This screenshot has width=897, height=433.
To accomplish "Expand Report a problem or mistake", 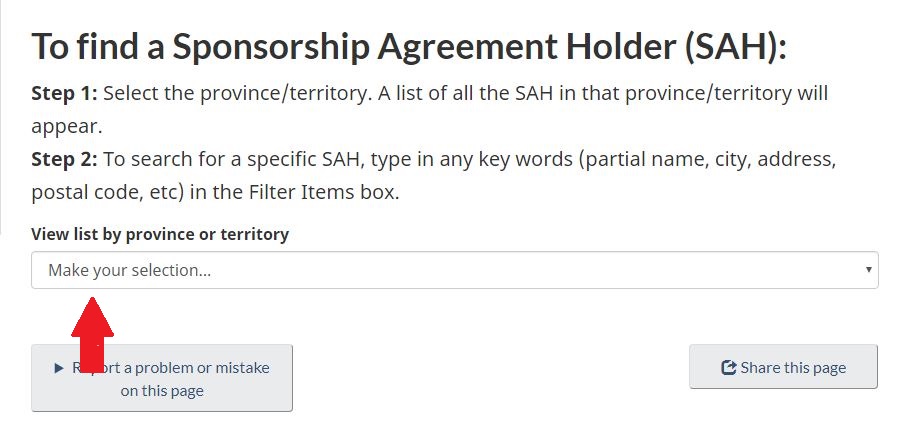I will [162, 378].
